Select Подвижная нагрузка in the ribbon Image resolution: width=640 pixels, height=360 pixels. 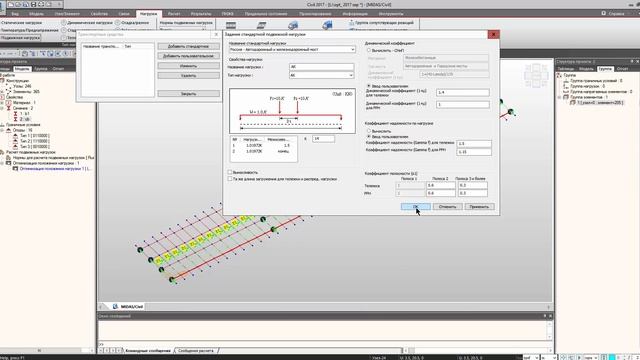click(20, 38)
